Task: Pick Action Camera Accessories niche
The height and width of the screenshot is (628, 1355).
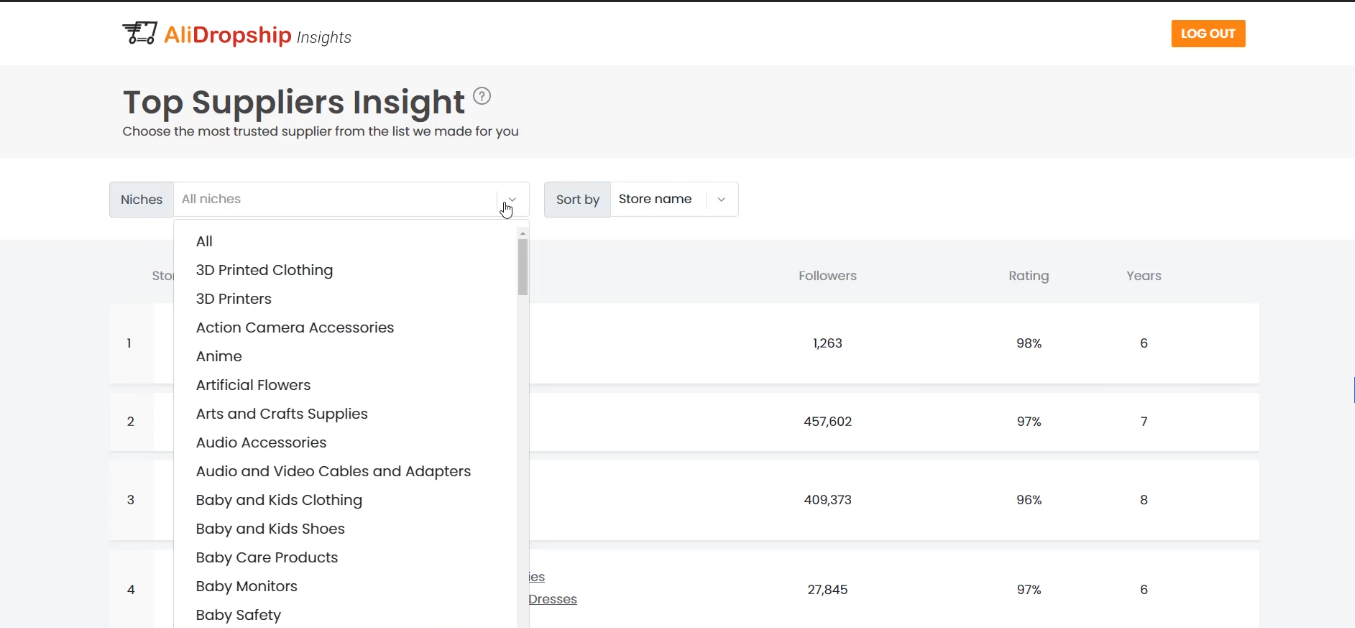Action: point(295,328)
